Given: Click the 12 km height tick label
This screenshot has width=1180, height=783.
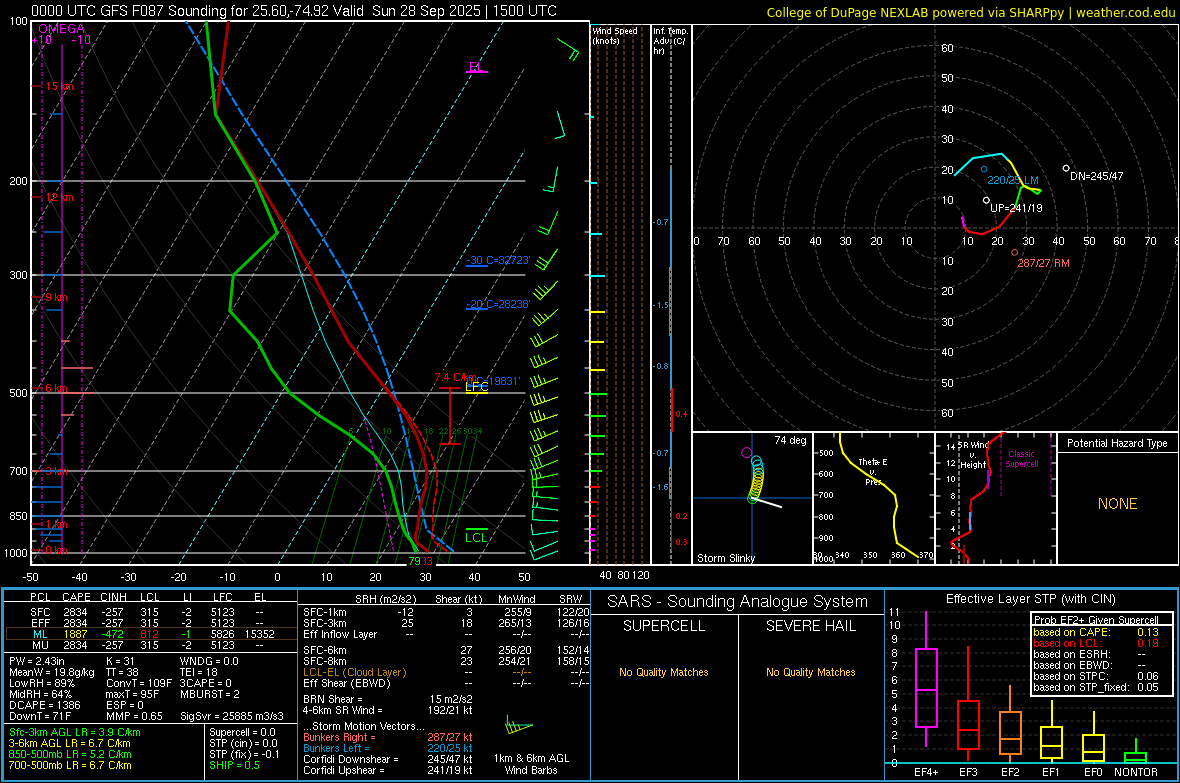Looking at the screenshot, I should [59, 197].
